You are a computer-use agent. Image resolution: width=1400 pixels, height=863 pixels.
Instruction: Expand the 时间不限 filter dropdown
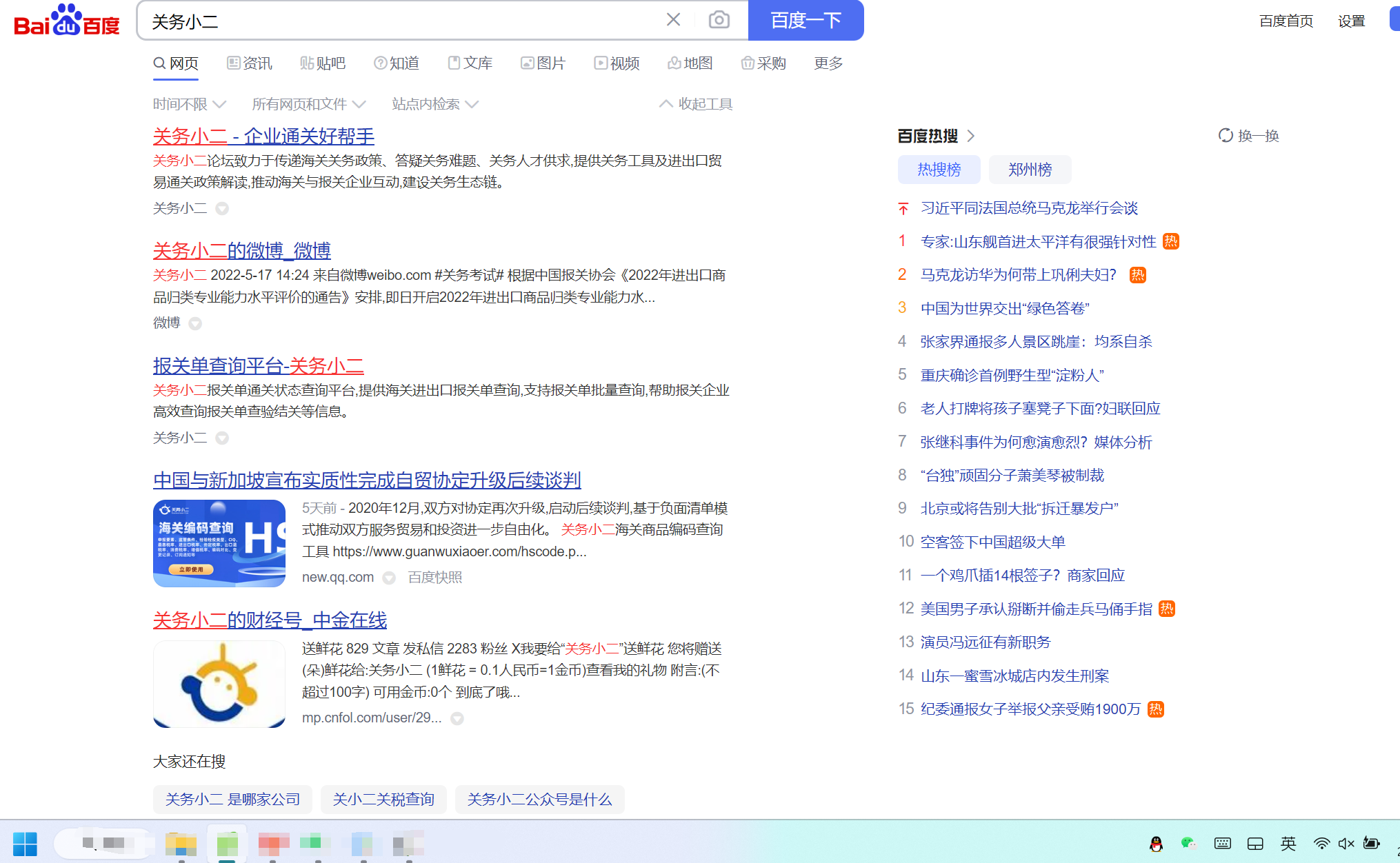[190, 104]
